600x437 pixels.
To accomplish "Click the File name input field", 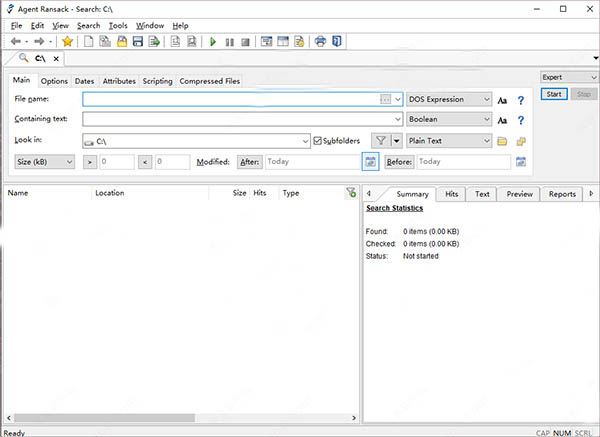I will pos(230,100).
